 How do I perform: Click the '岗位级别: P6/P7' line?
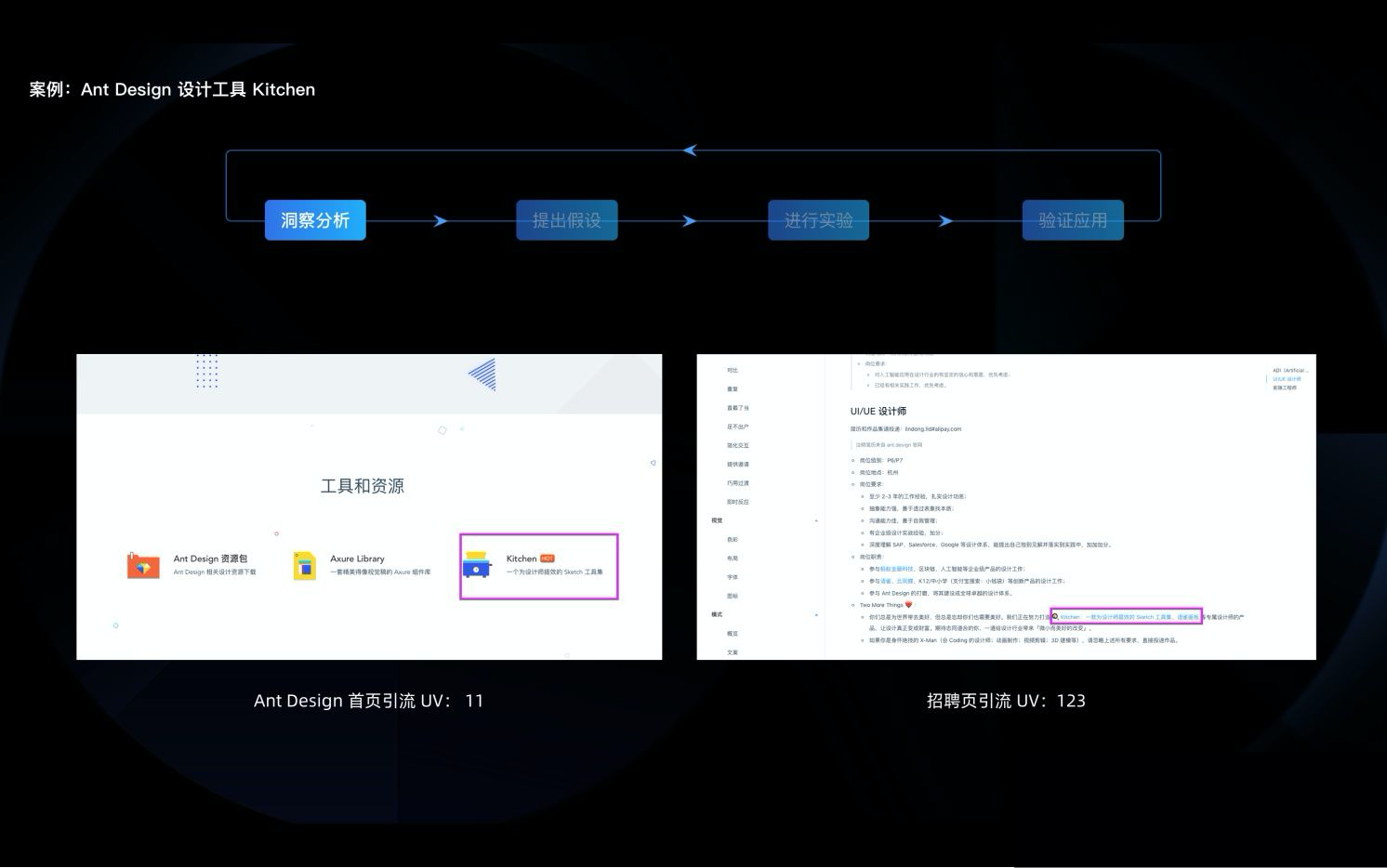click(x=881, y=460)
